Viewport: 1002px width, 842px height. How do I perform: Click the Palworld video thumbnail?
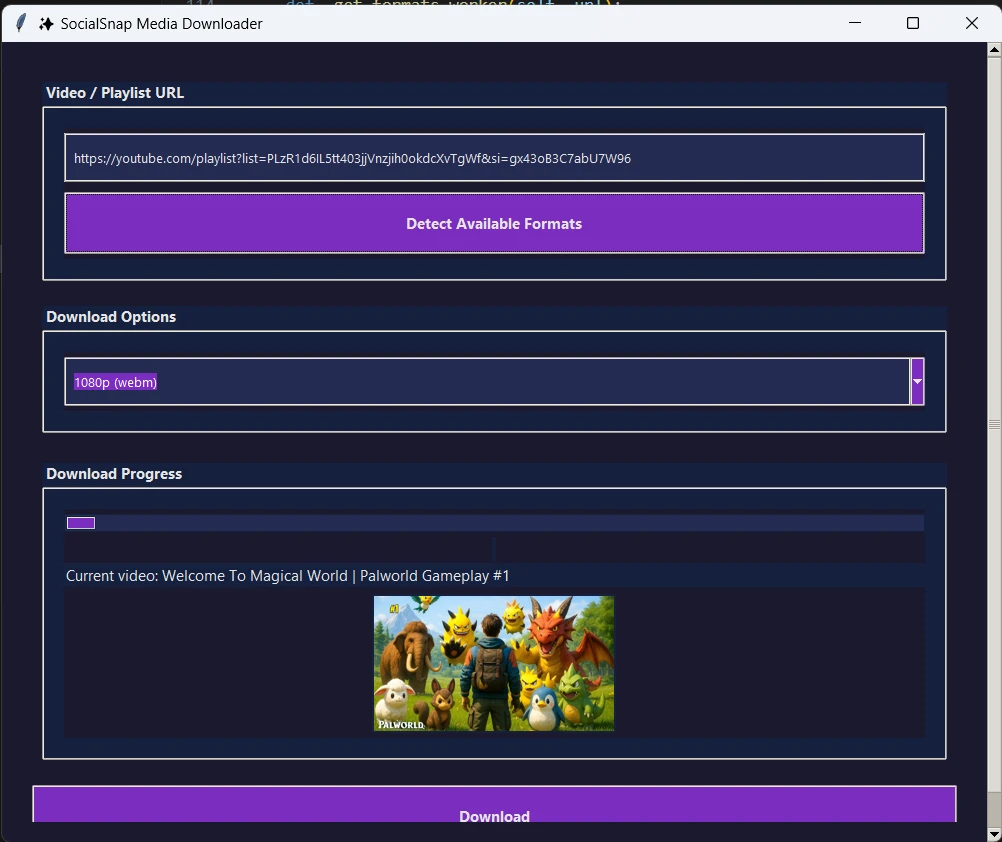493,663
